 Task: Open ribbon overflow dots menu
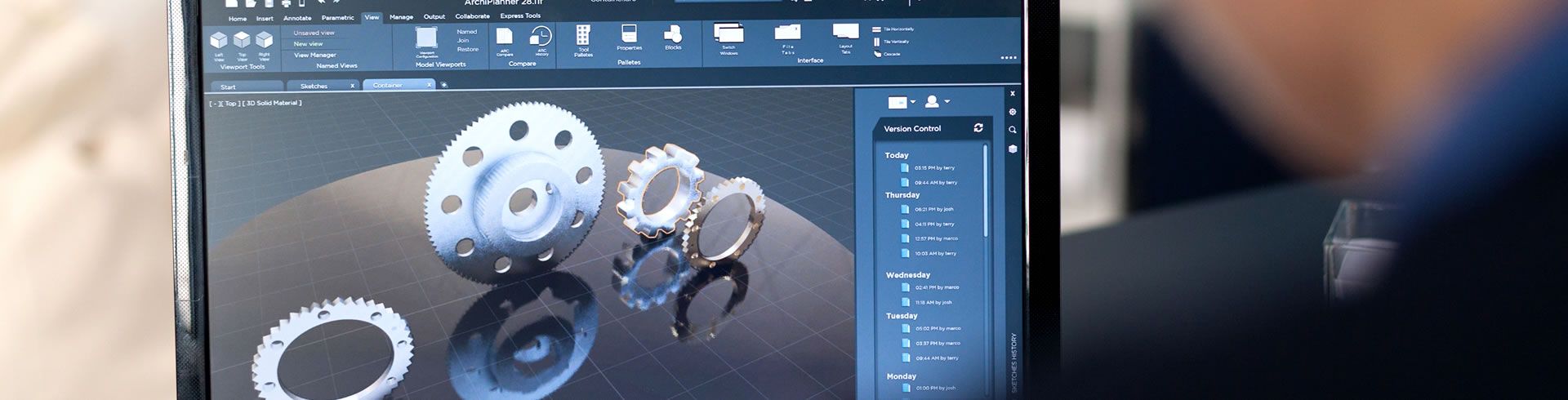(1009, 58)
